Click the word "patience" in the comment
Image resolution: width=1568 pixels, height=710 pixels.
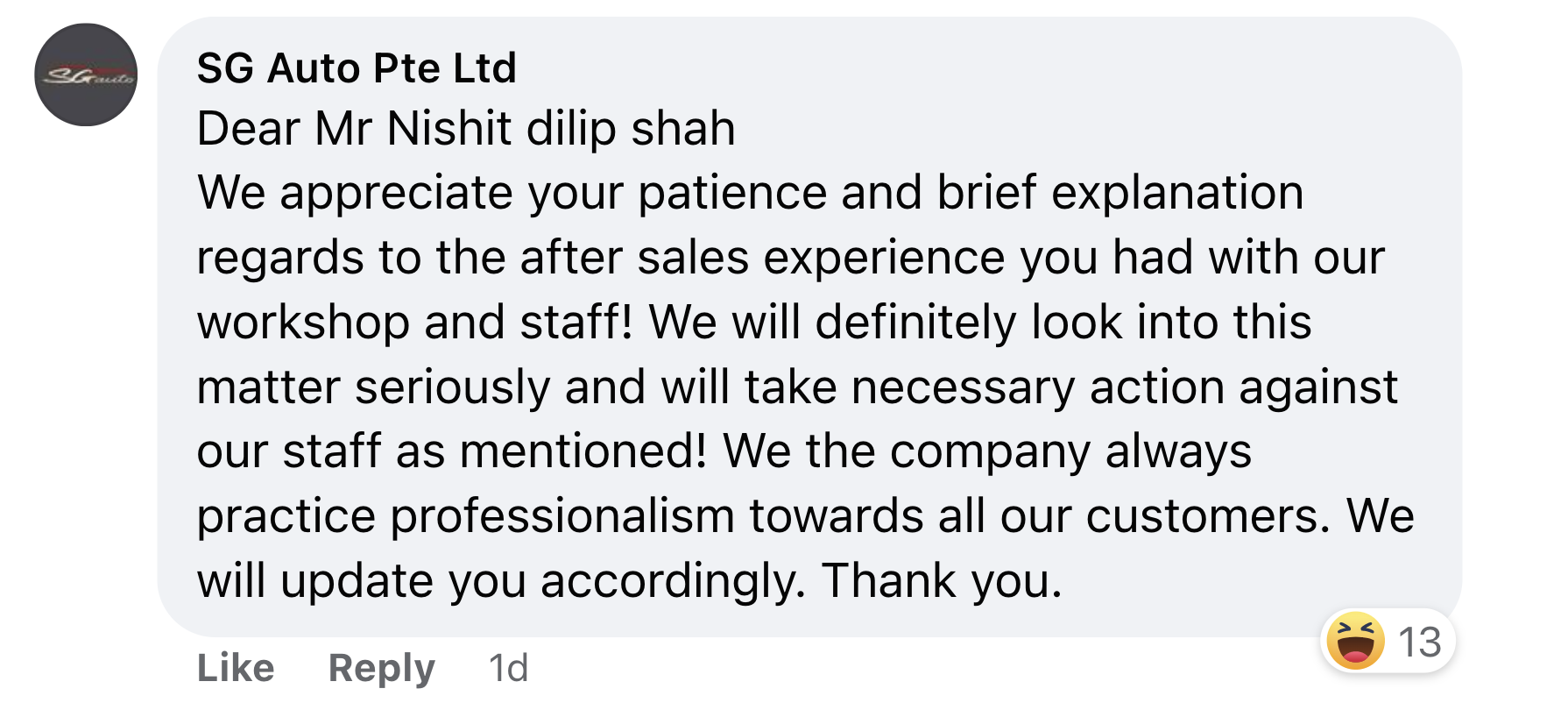pyautogui.click(x=732, y=193)
